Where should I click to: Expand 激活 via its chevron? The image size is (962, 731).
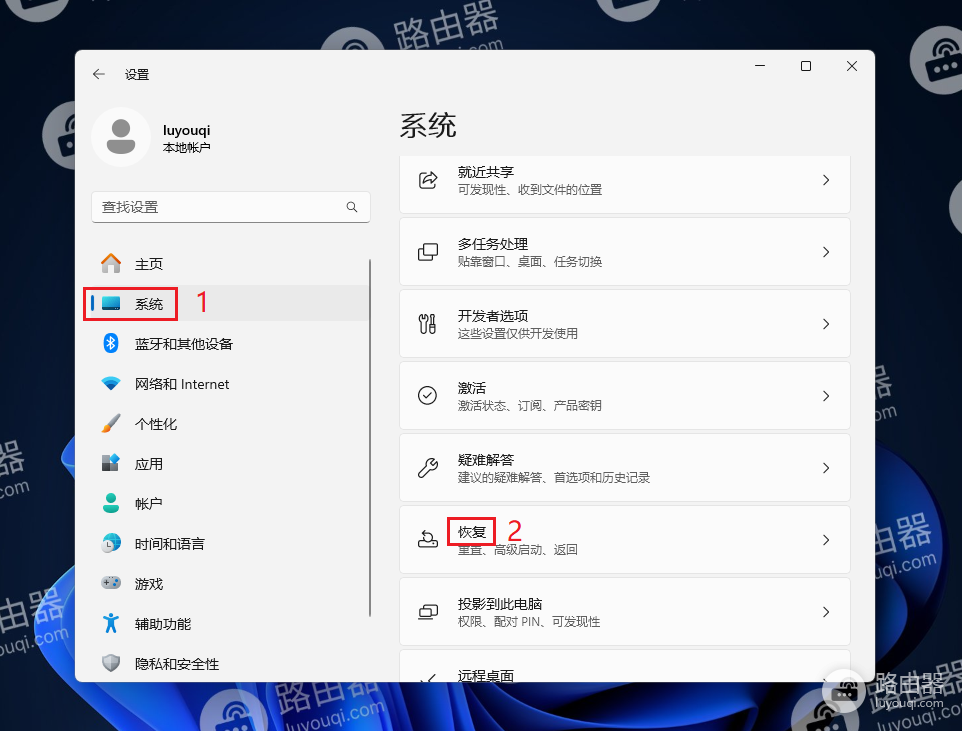point(826,396)
